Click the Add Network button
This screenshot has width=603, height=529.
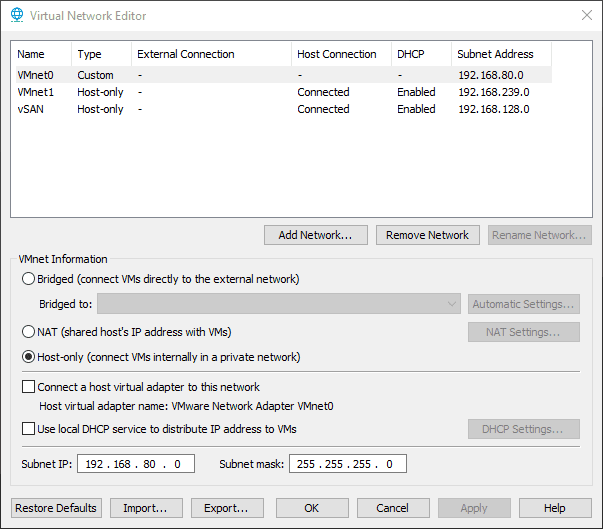315,235
